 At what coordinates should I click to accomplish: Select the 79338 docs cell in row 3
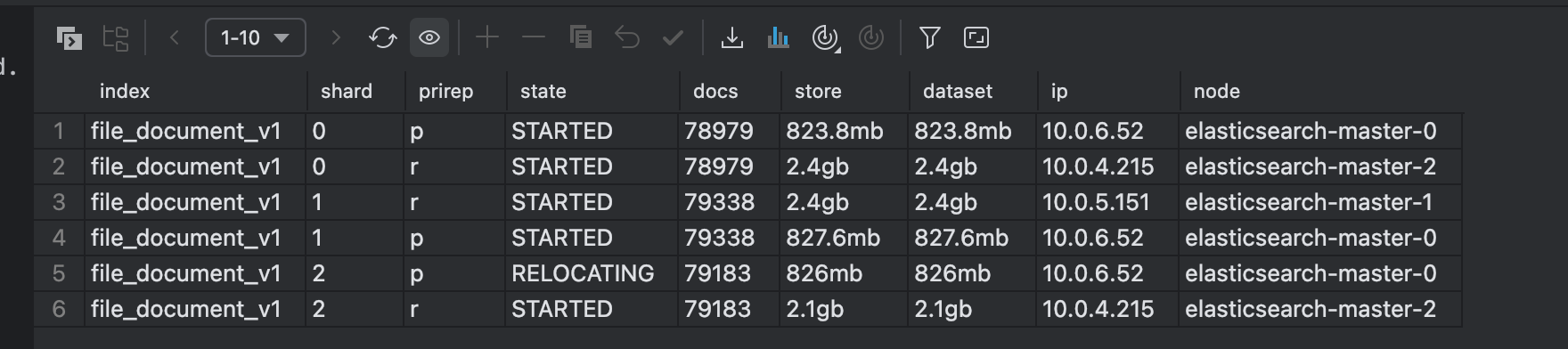pos(729,202)
